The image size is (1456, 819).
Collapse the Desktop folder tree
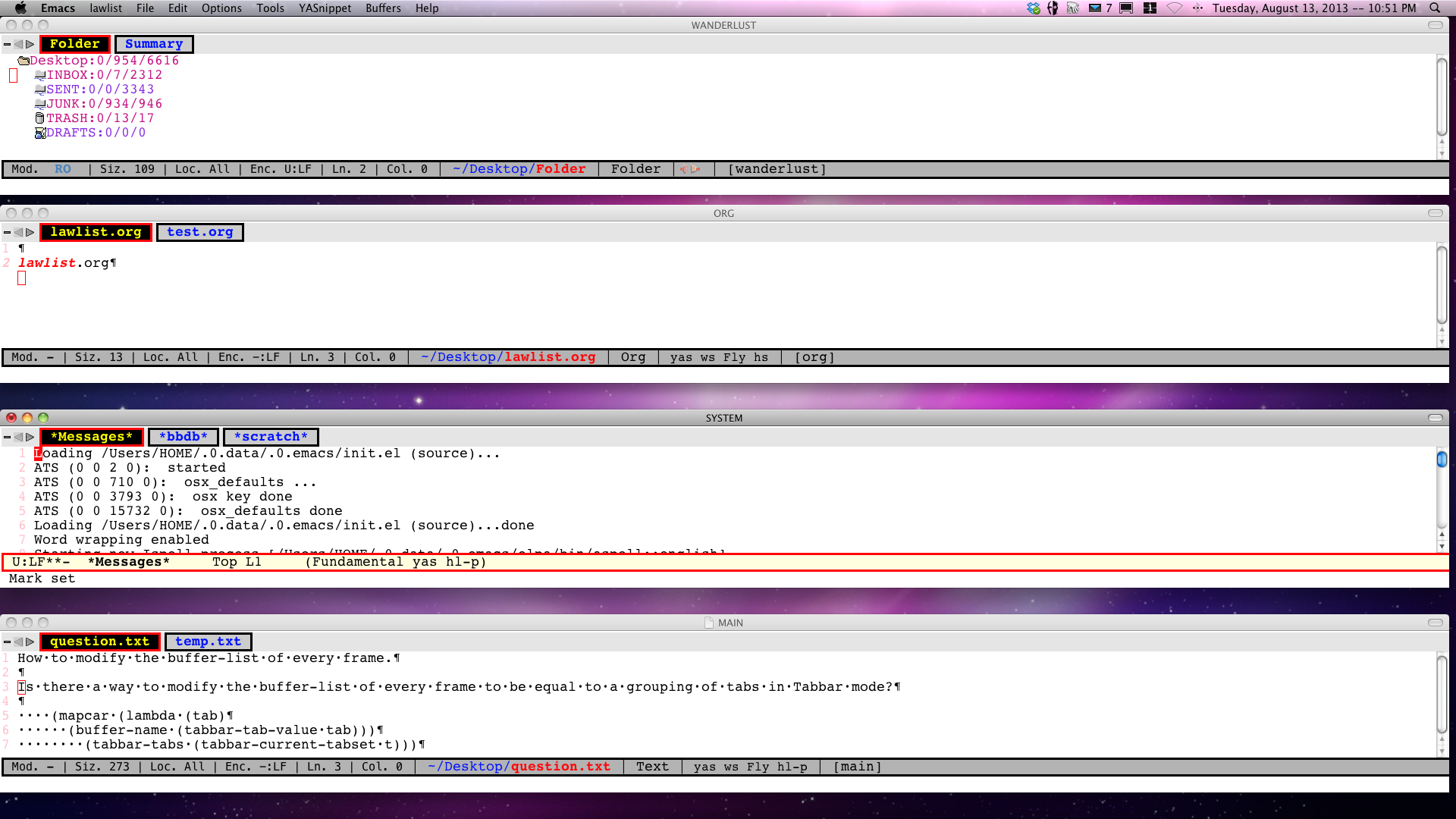(x=24, y=61)
